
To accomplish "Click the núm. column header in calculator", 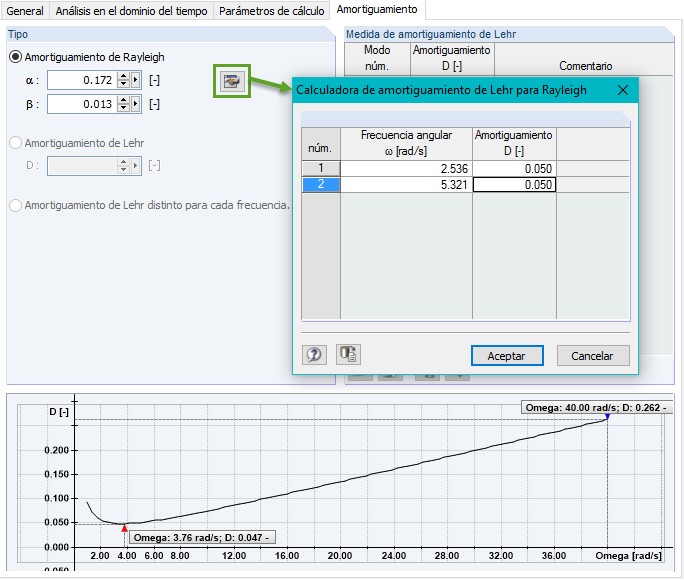I will tap(321, 143).
